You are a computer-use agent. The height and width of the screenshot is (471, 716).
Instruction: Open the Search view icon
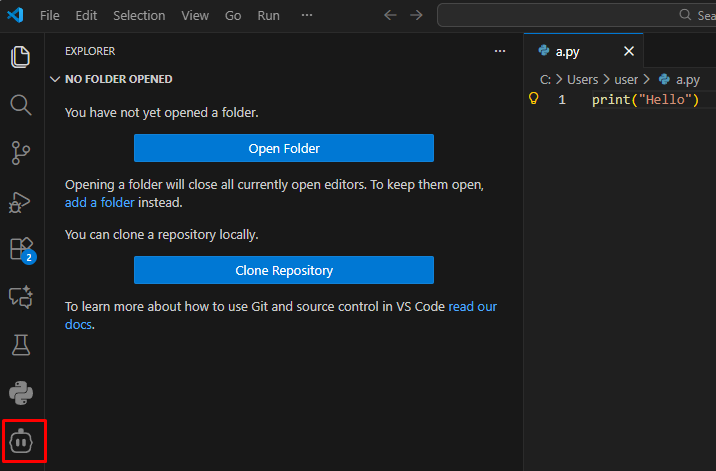coord(21,105)
